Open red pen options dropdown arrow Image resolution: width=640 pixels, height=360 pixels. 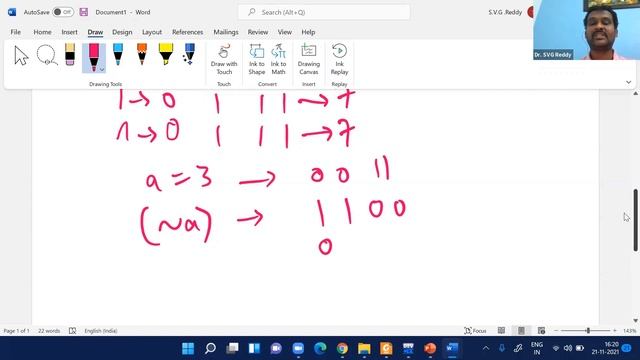pos(102,70)
